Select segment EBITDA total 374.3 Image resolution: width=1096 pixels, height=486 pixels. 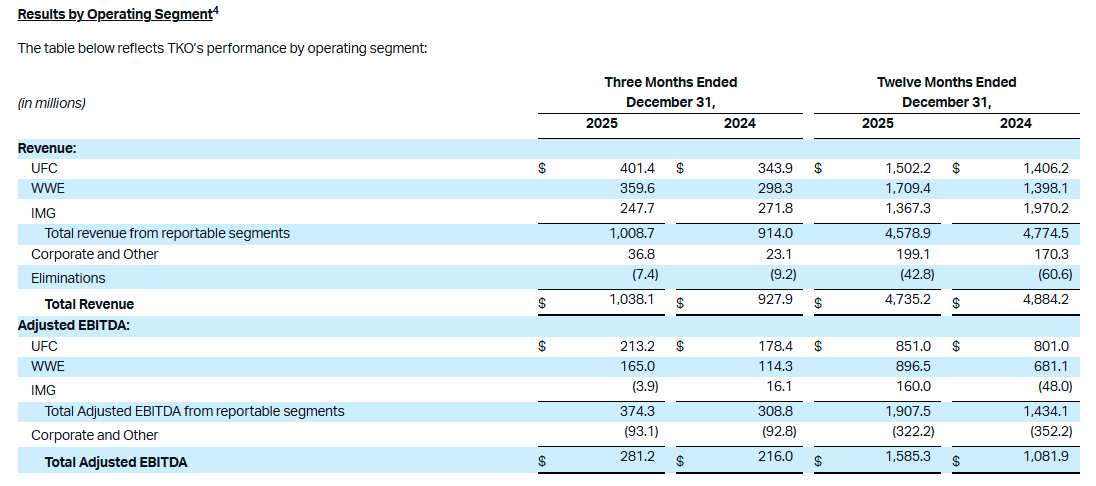pos(637,410)
